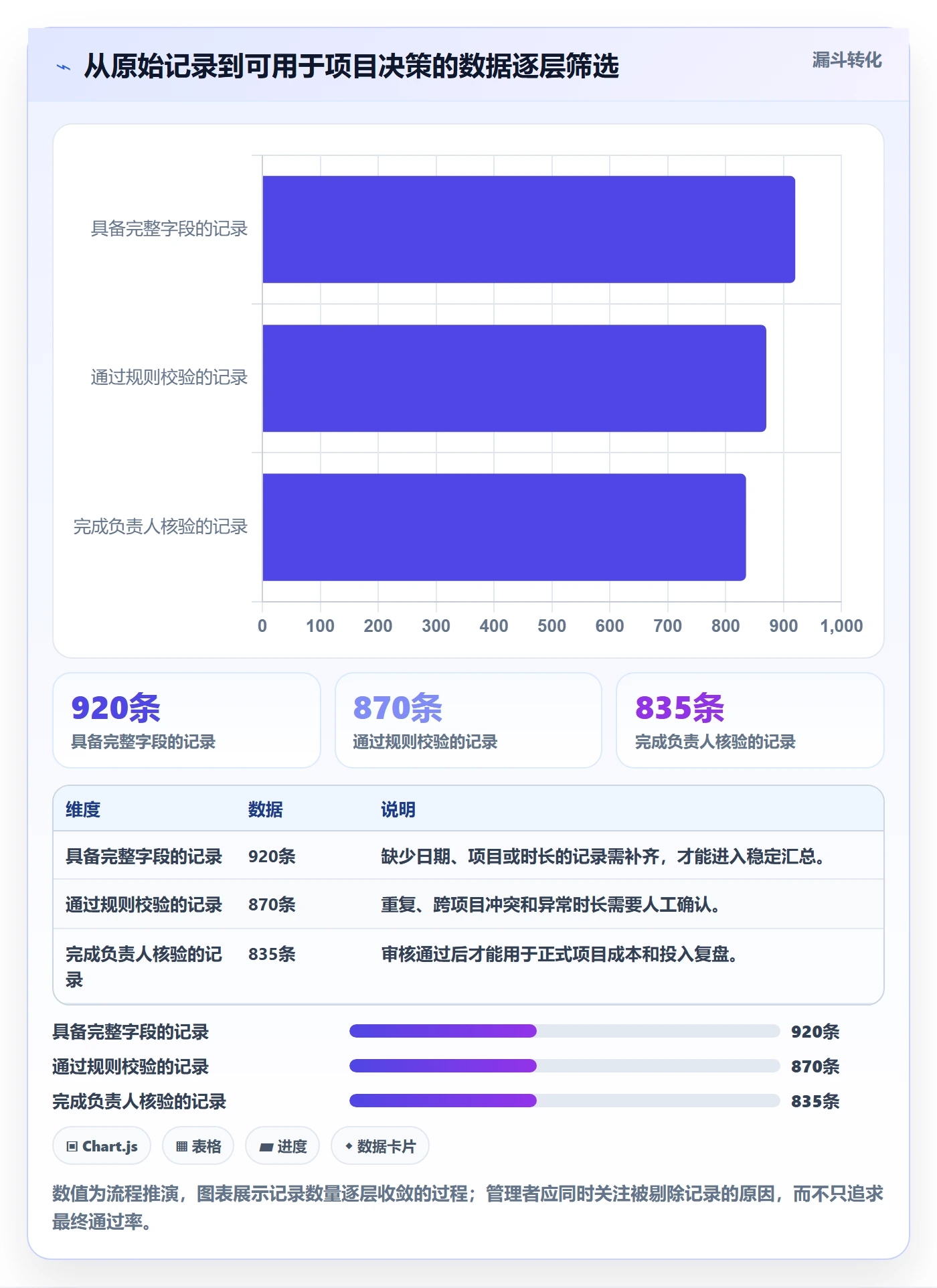Click the 835条 value beside progress bar

[815, 1101]
